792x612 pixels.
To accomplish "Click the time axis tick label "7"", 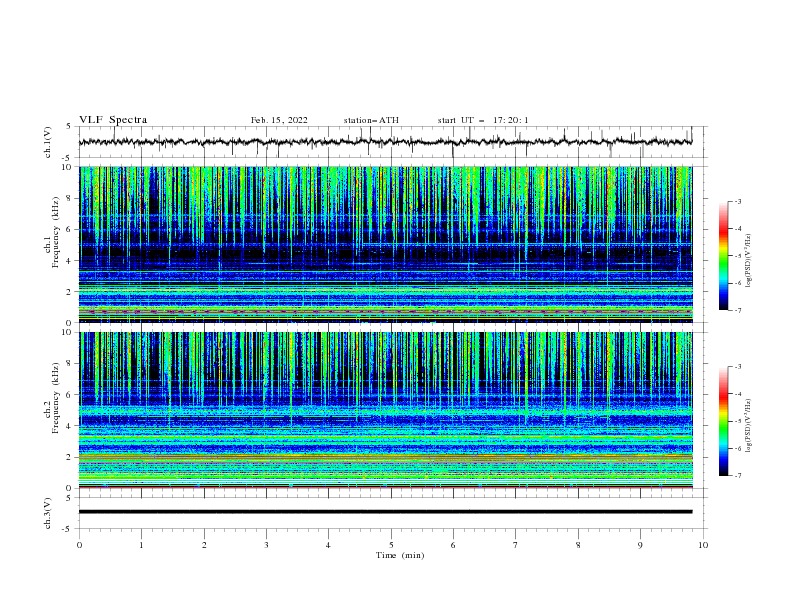I will [x=516, y=545].
